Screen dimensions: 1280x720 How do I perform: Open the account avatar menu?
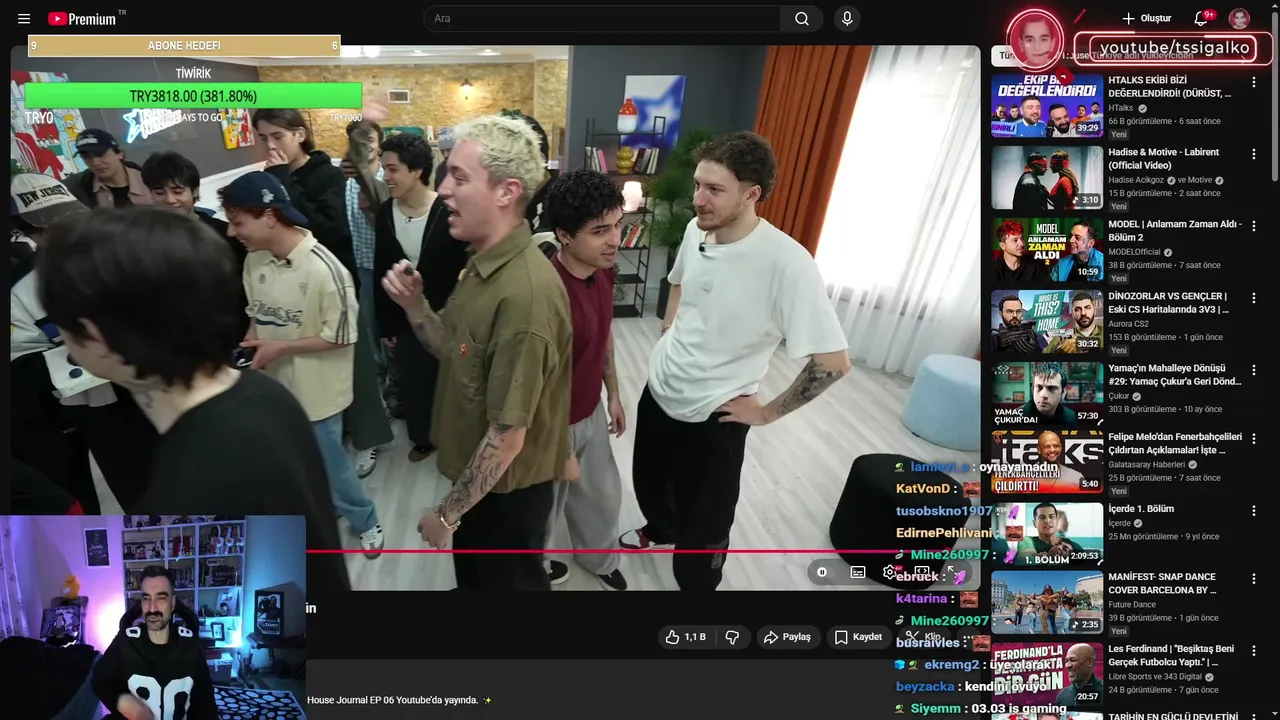tap(1239, 19)
